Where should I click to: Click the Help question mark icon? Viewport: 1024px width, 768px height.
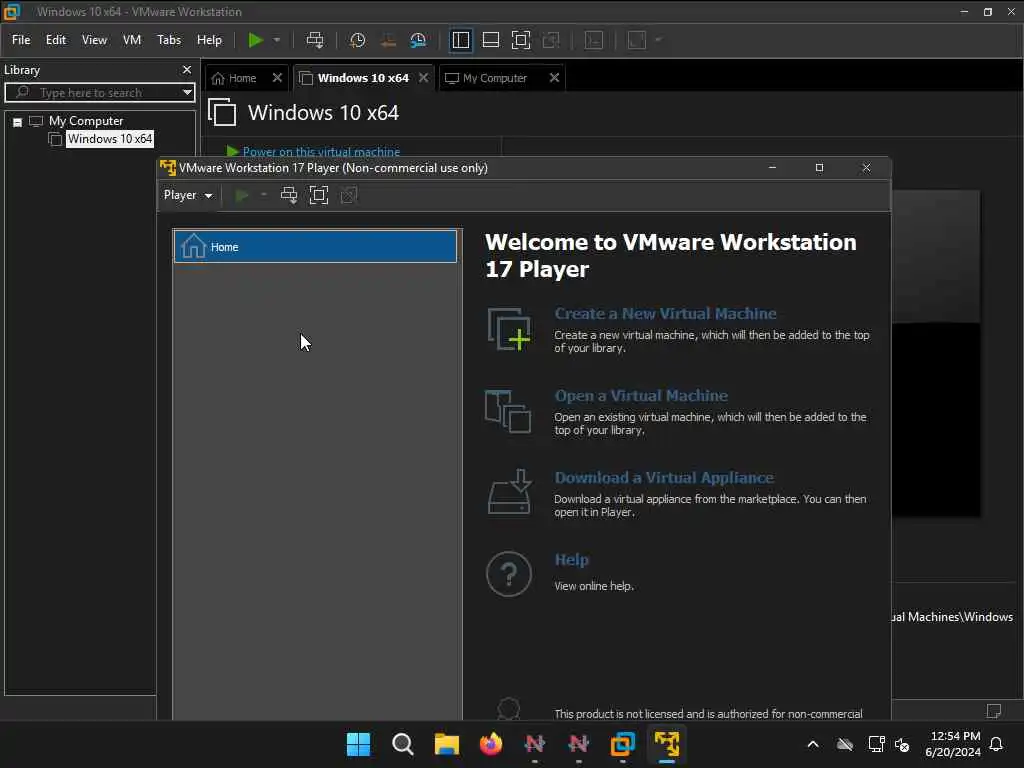[x=509, y=574]
